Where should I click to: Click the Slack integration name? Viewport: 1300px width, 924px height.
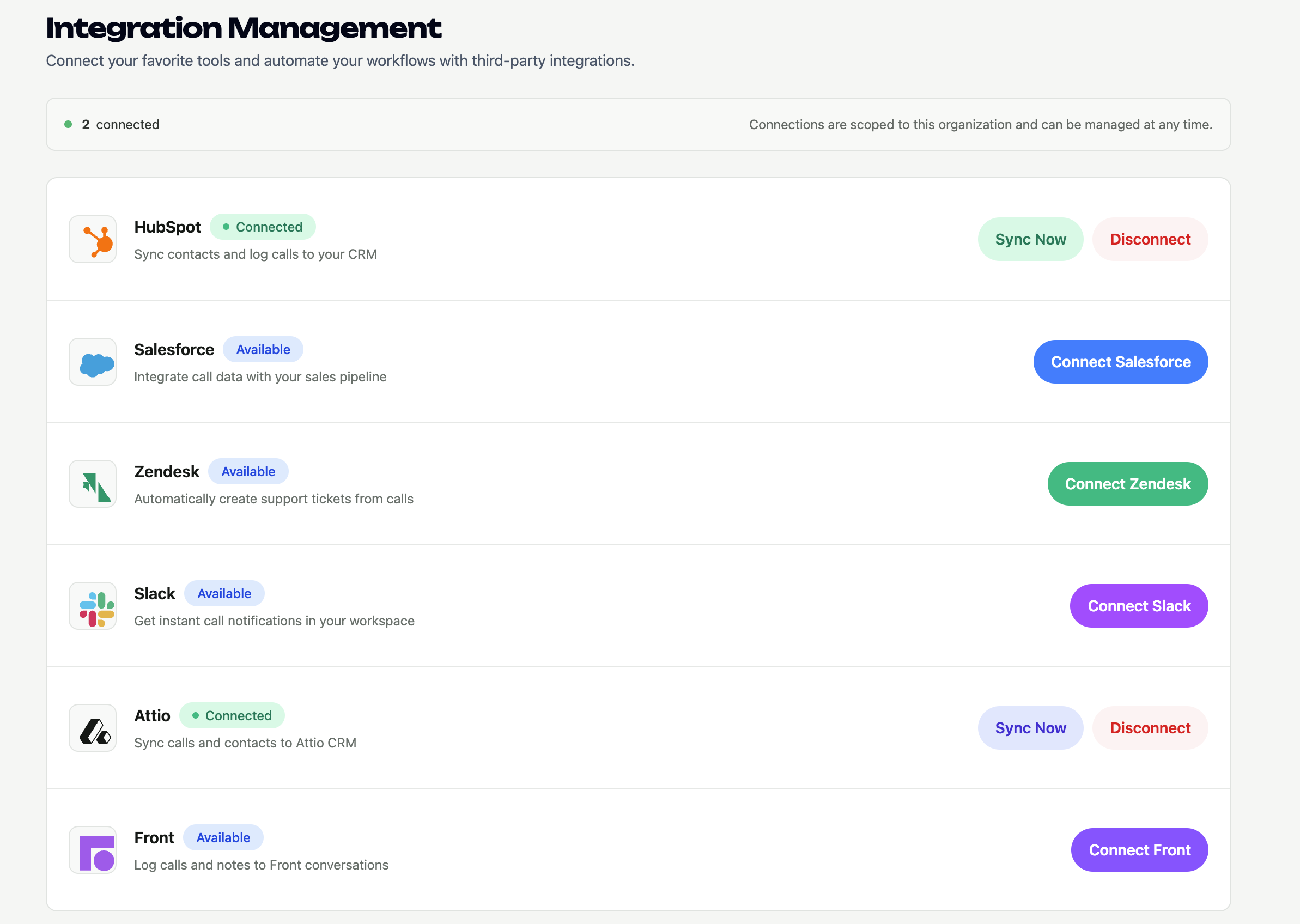click(155, 593)
